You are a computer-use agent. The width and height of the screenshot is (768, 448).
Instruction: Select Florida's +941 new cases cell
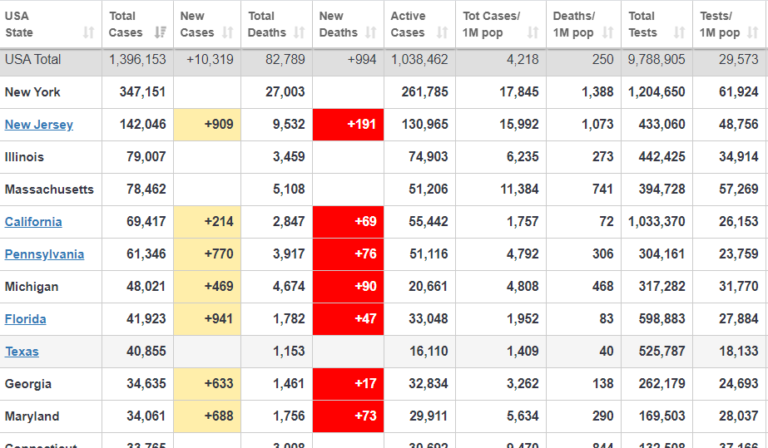206,319
